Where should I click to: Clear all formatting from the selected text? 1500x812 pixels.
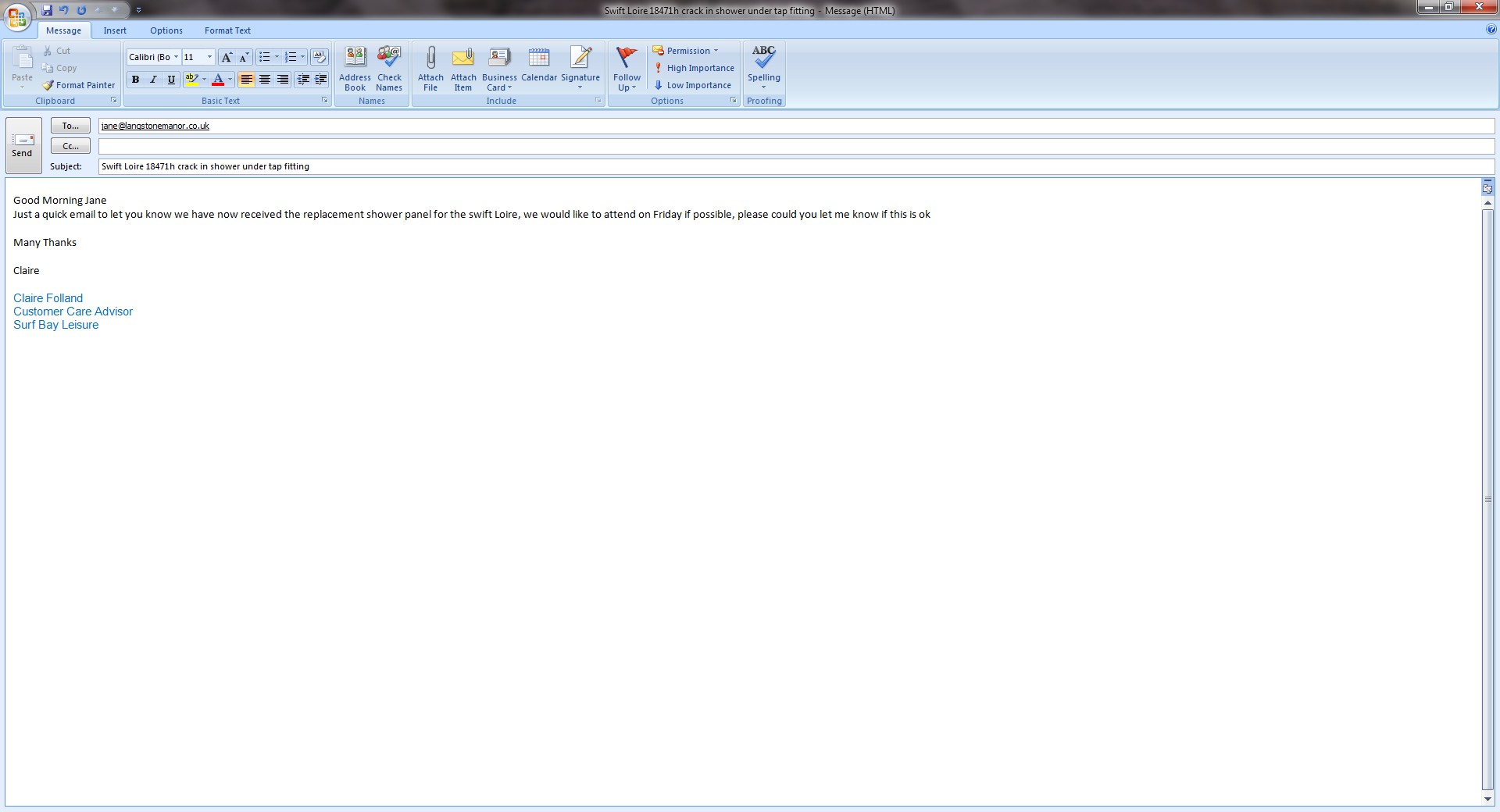[x=320, y=57]
